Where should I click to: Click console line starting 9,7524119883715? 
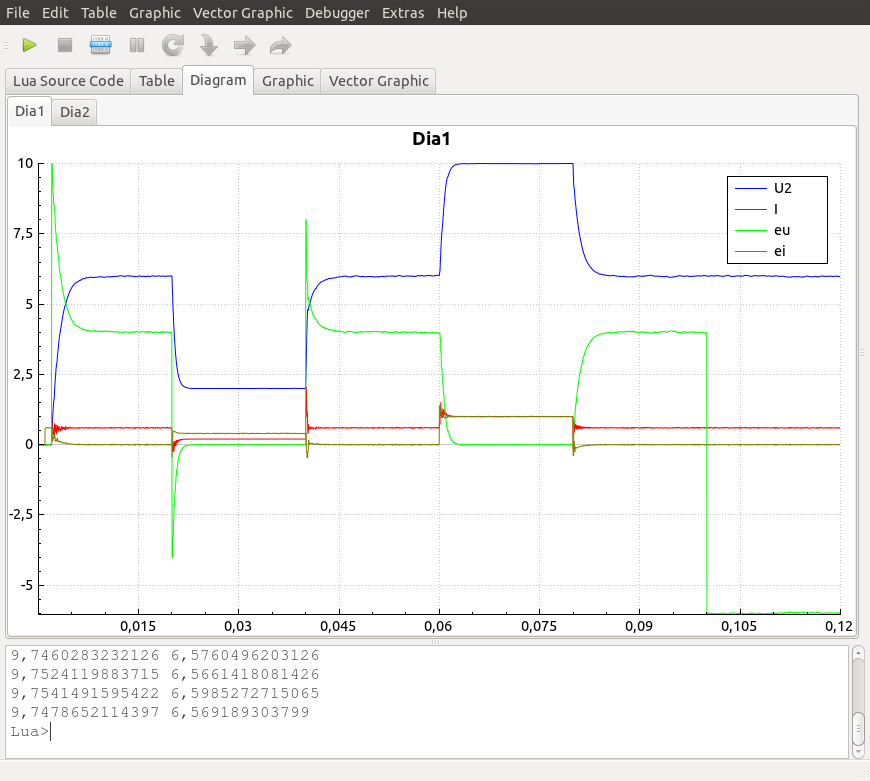tap(165, 674)
